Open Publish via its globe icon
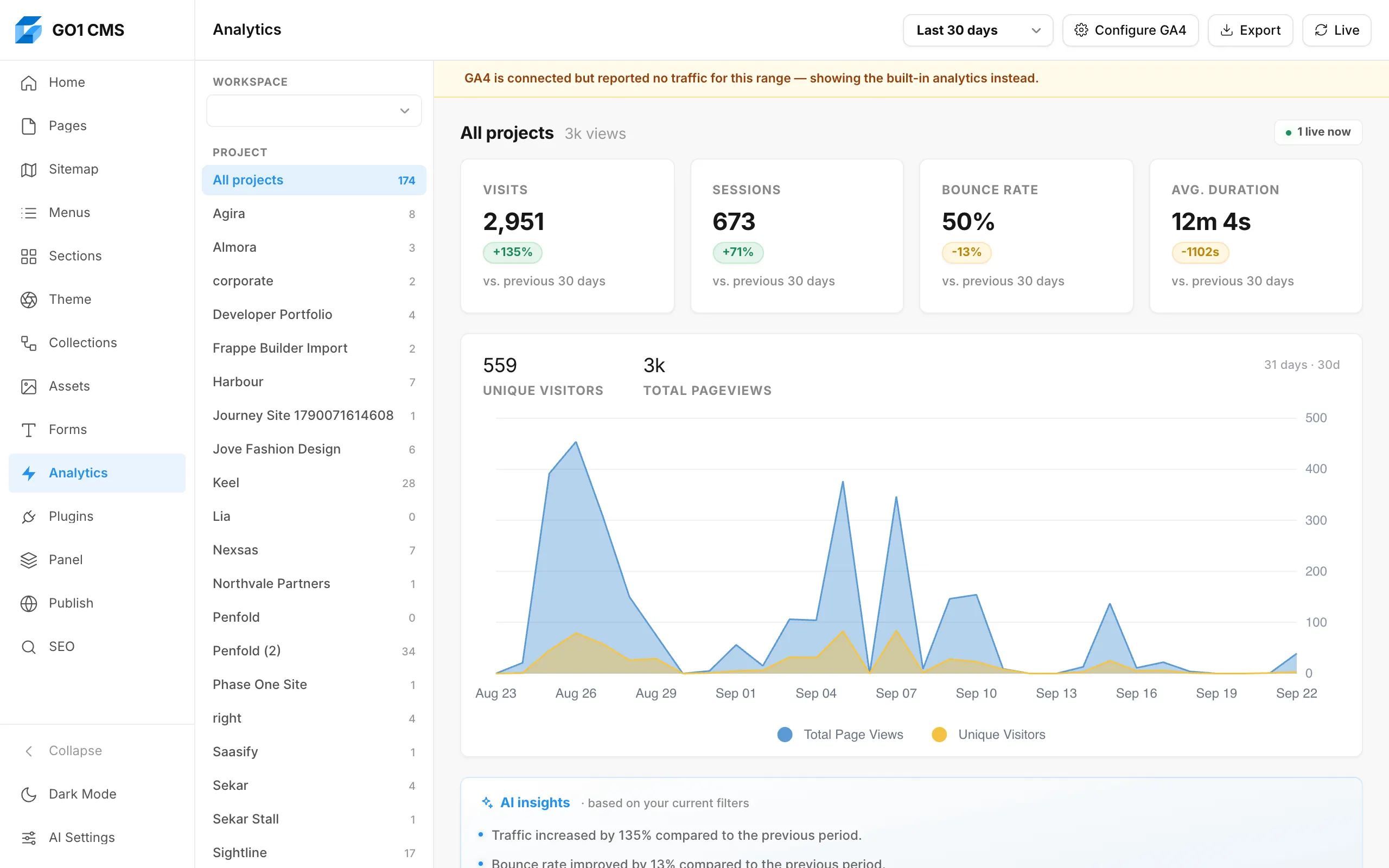This screenshot has width=1389, height=868. (x=29, y=603)
